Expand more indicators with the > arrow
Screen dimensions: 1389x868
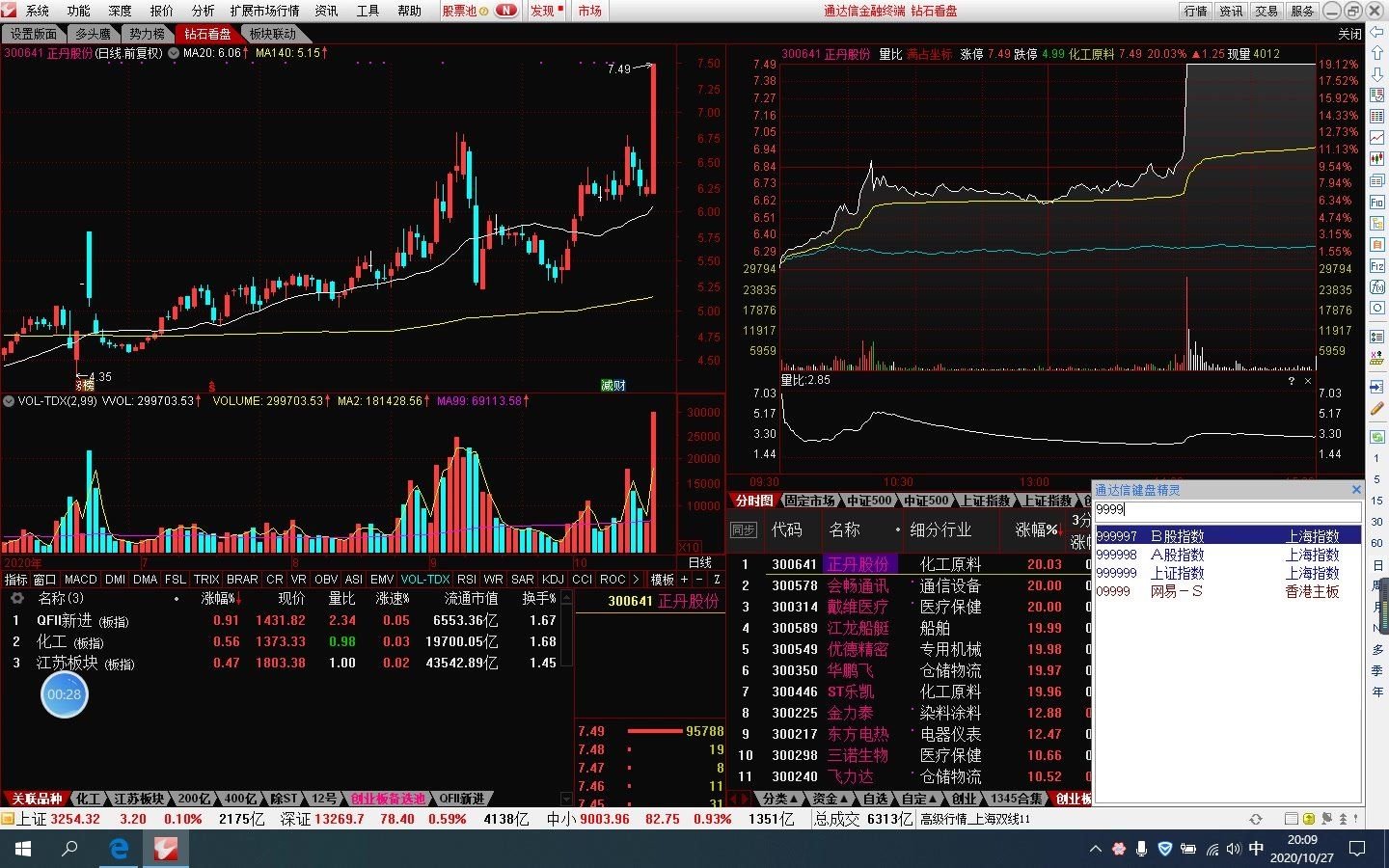pos(636,580)
